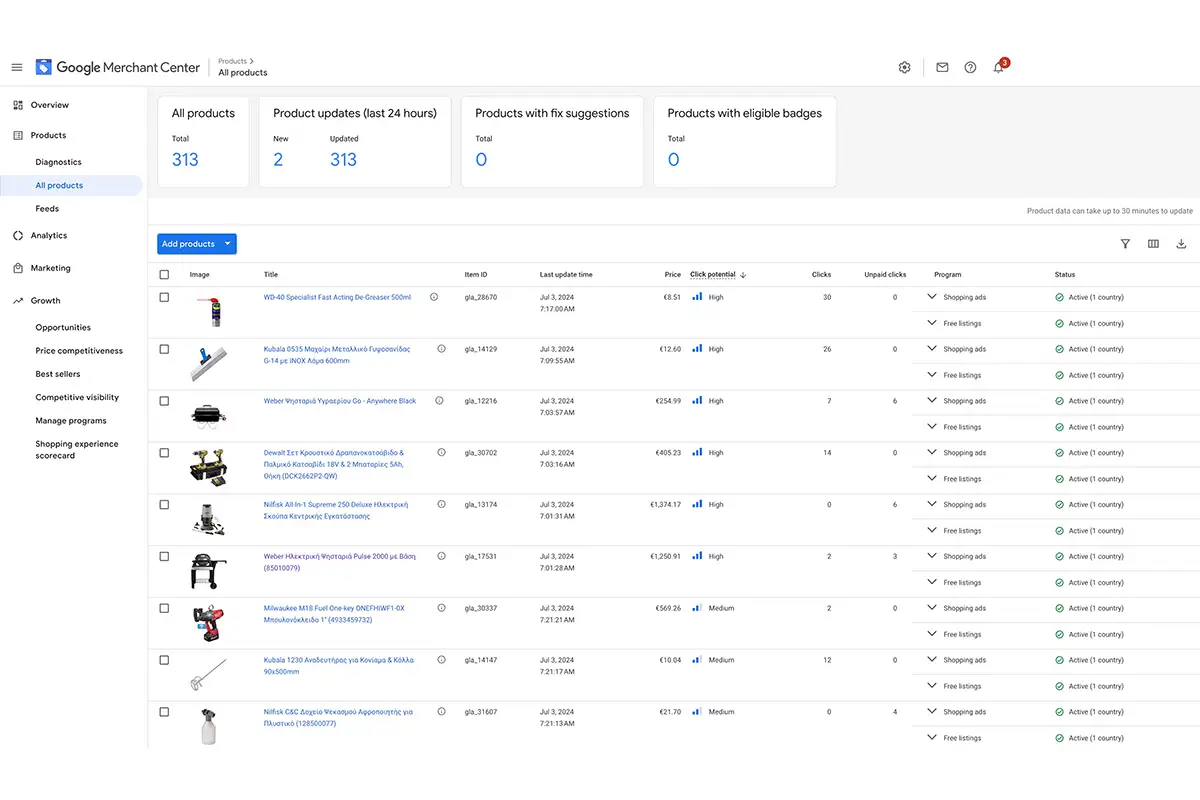The width and height of the screenshot is (1200, 800).
Task: Open the help question mark icon
Action: coord(970,67)
